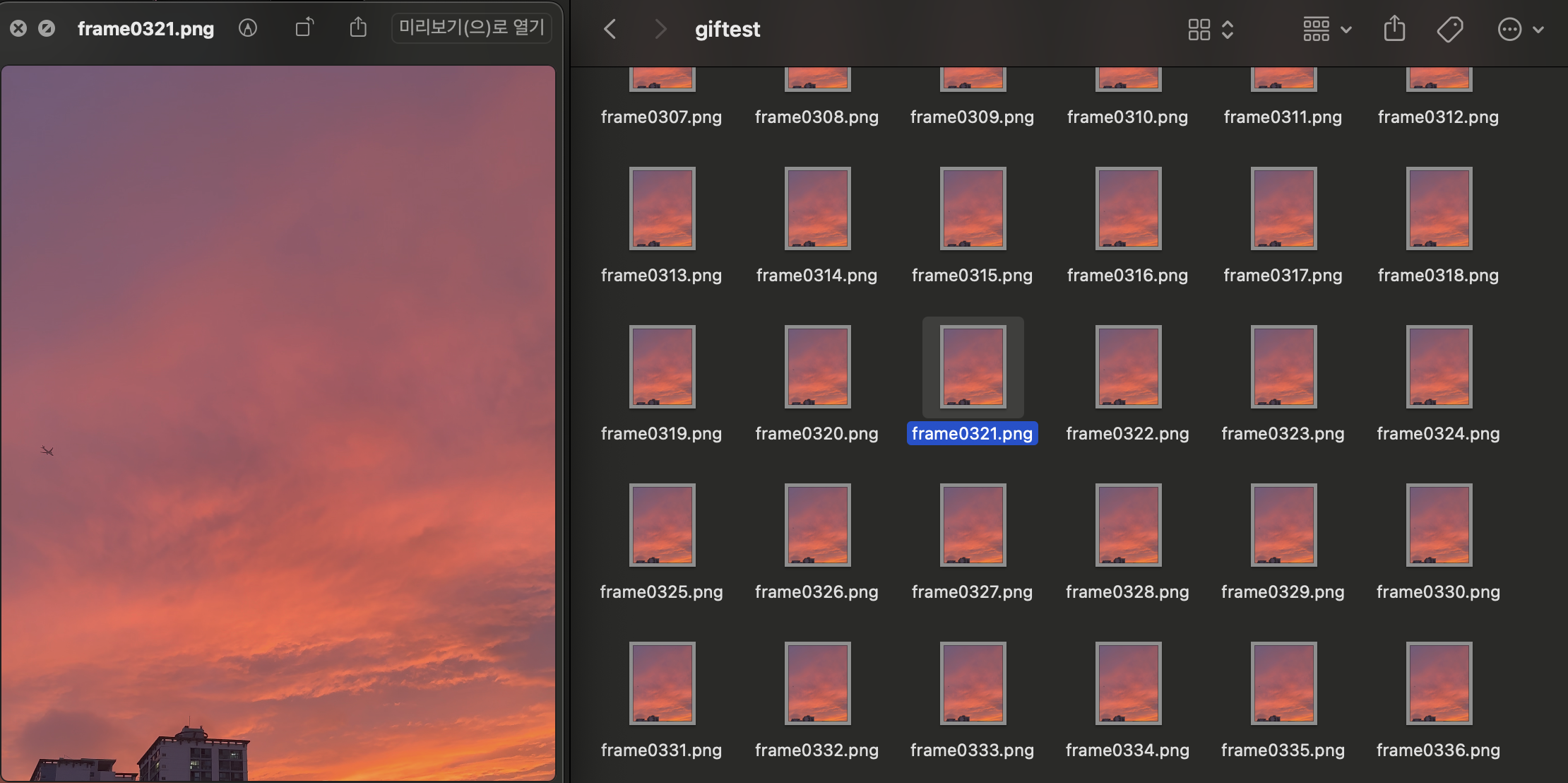Select the frame0315.png file

pos(973,208)
